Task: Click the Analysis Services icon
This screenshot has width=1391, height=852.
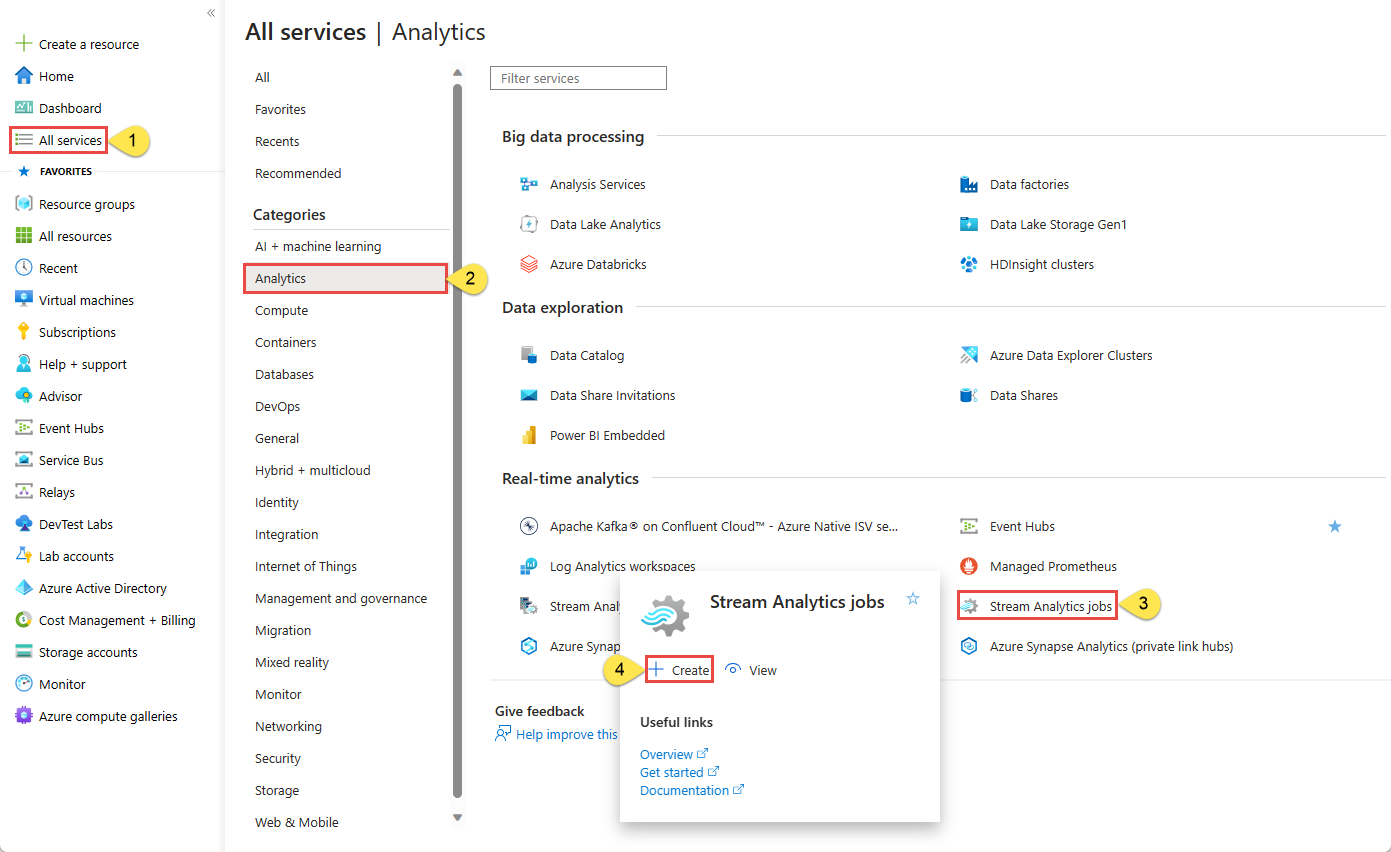Action: [x=530, y=184]
